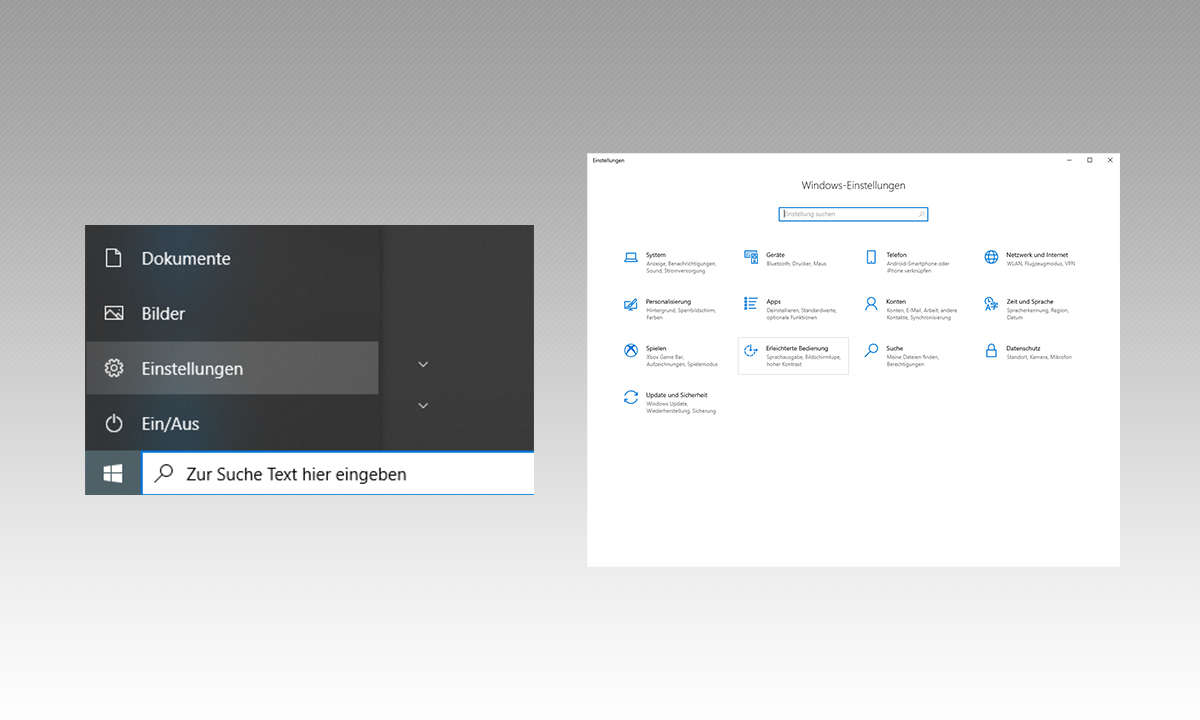Open the Spielen Xbox icon
Image resolution: width=1200 pixels, height=720 pixels.
[x=631, y=351]
